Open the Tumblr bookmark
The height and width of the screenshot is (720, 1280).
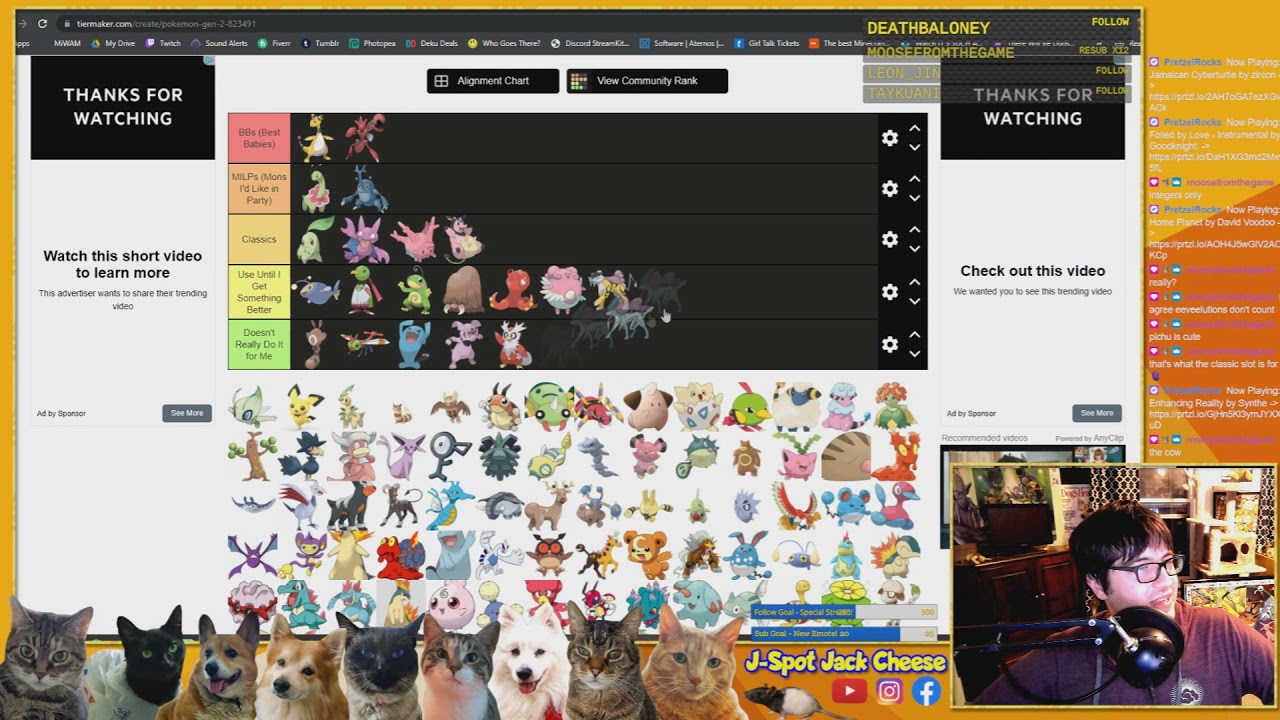(x=320, y=43)
